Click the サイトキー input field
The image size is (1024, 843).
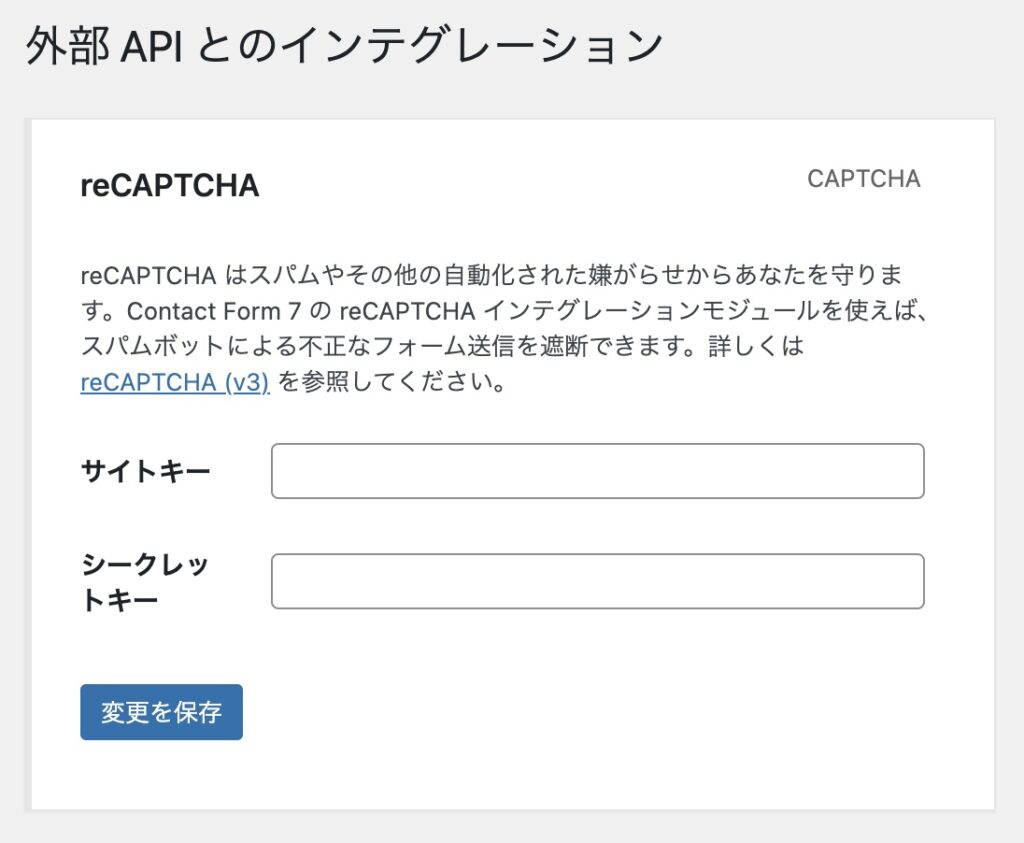click(x=597, y=471)
